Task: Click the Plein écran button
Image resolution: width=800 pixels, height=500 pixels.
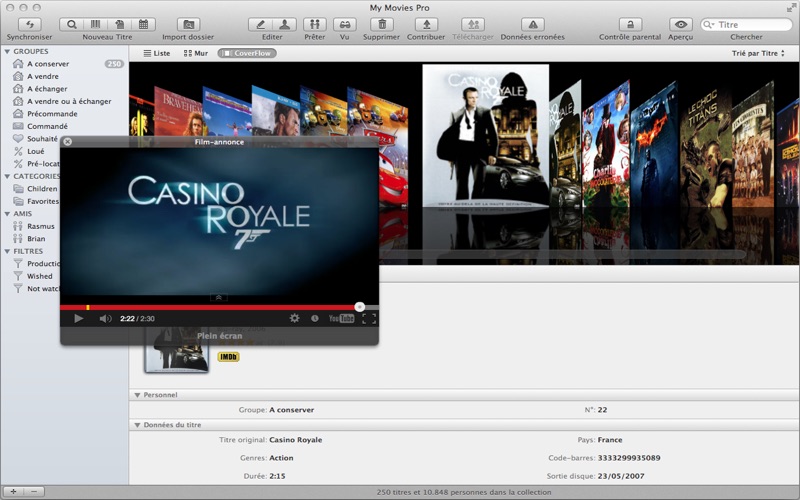Action: coord(219,336)
